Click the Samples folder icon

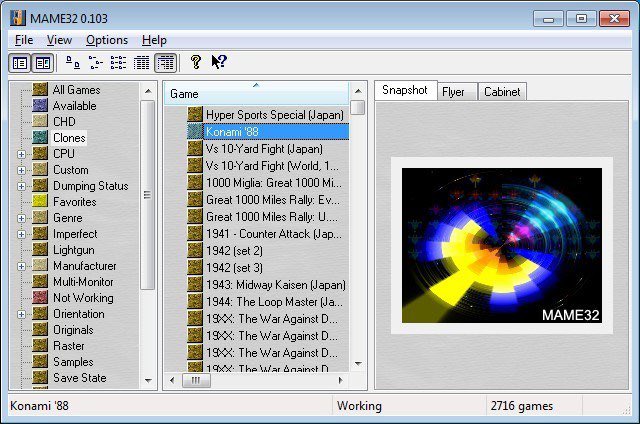pyautogui.click(x=40, y=361)
